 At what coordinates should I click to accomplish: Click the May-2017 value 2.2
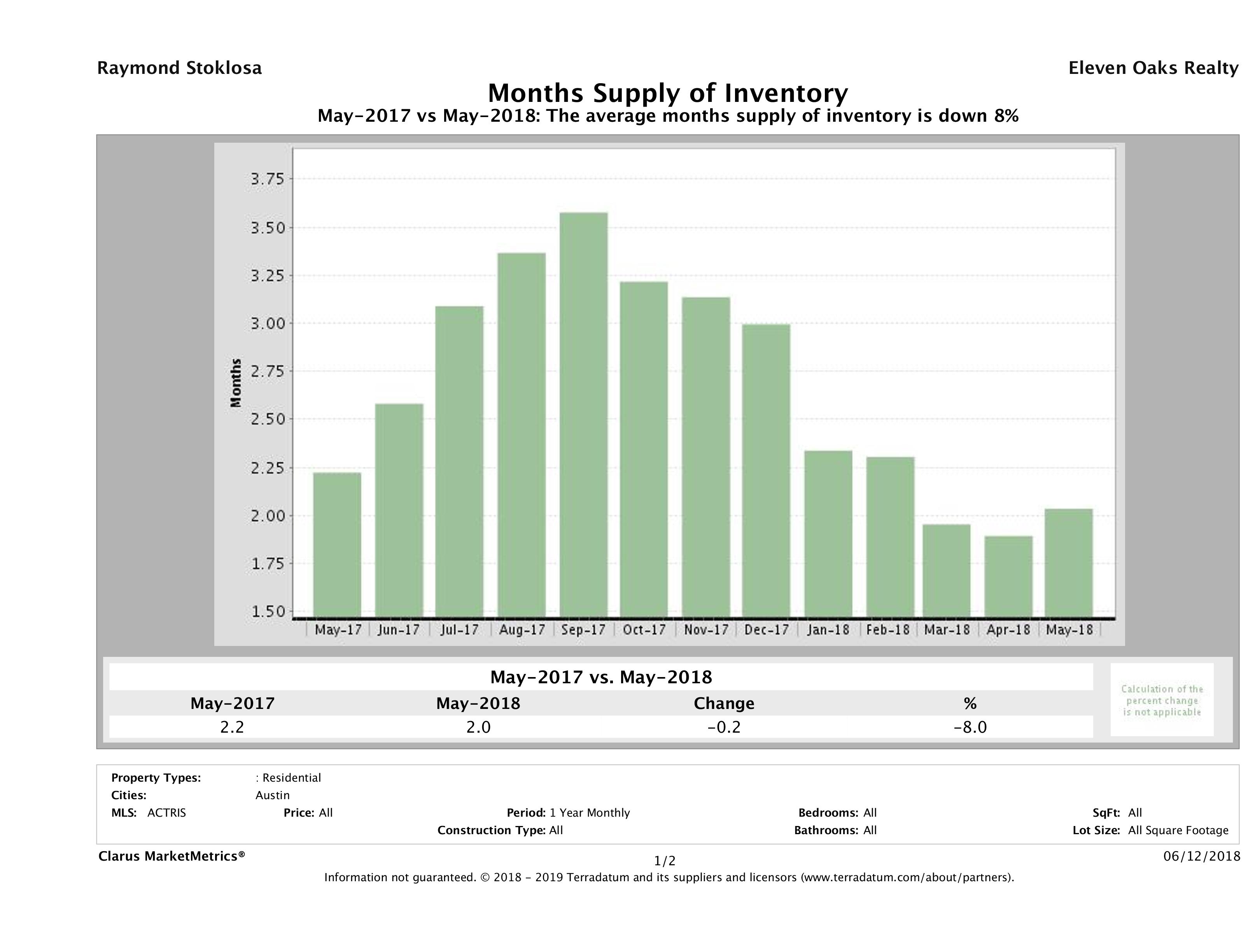pyautogui.click(x=232, y=727)
